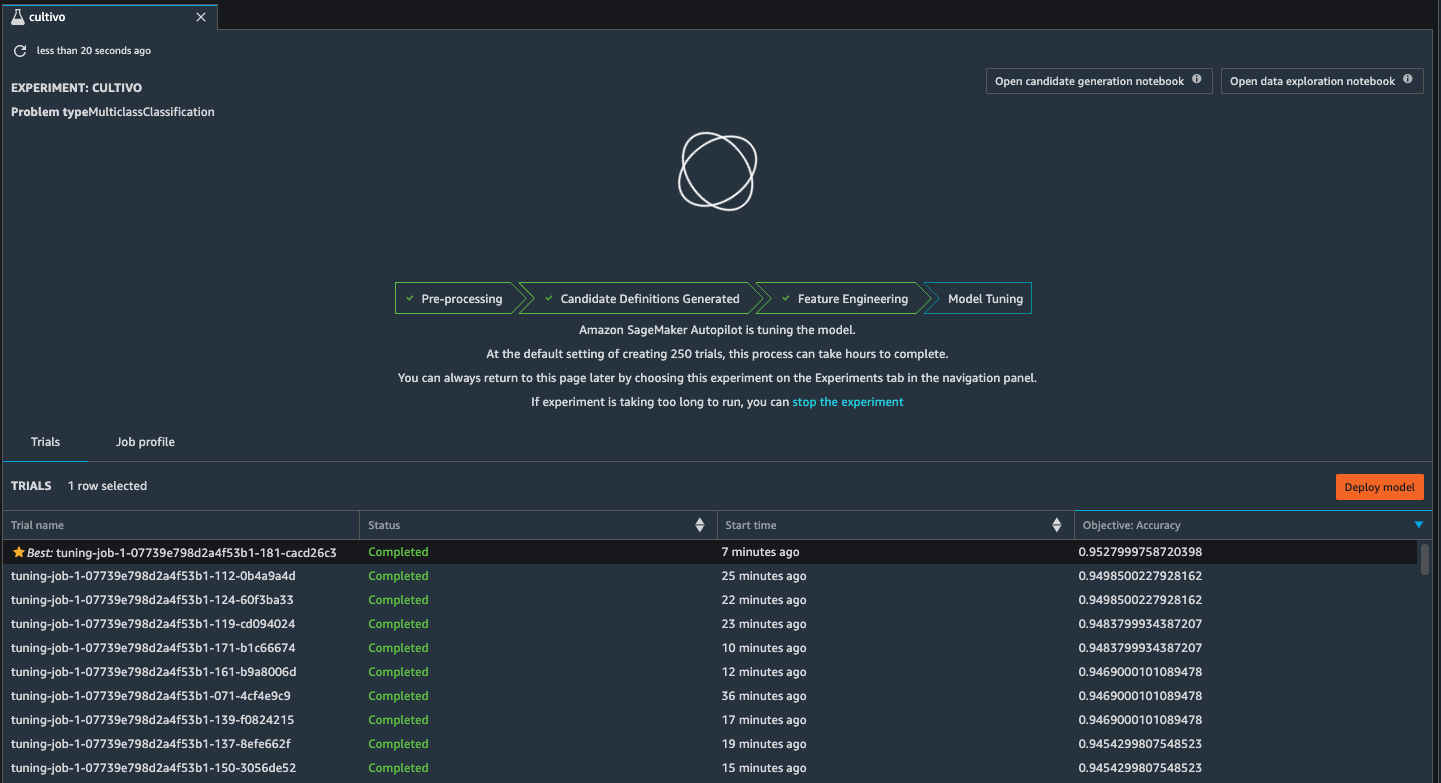This screenshot has height=783, width=1441.
Task: Switch to the Trials tab
Action: (x=45, y=442)
